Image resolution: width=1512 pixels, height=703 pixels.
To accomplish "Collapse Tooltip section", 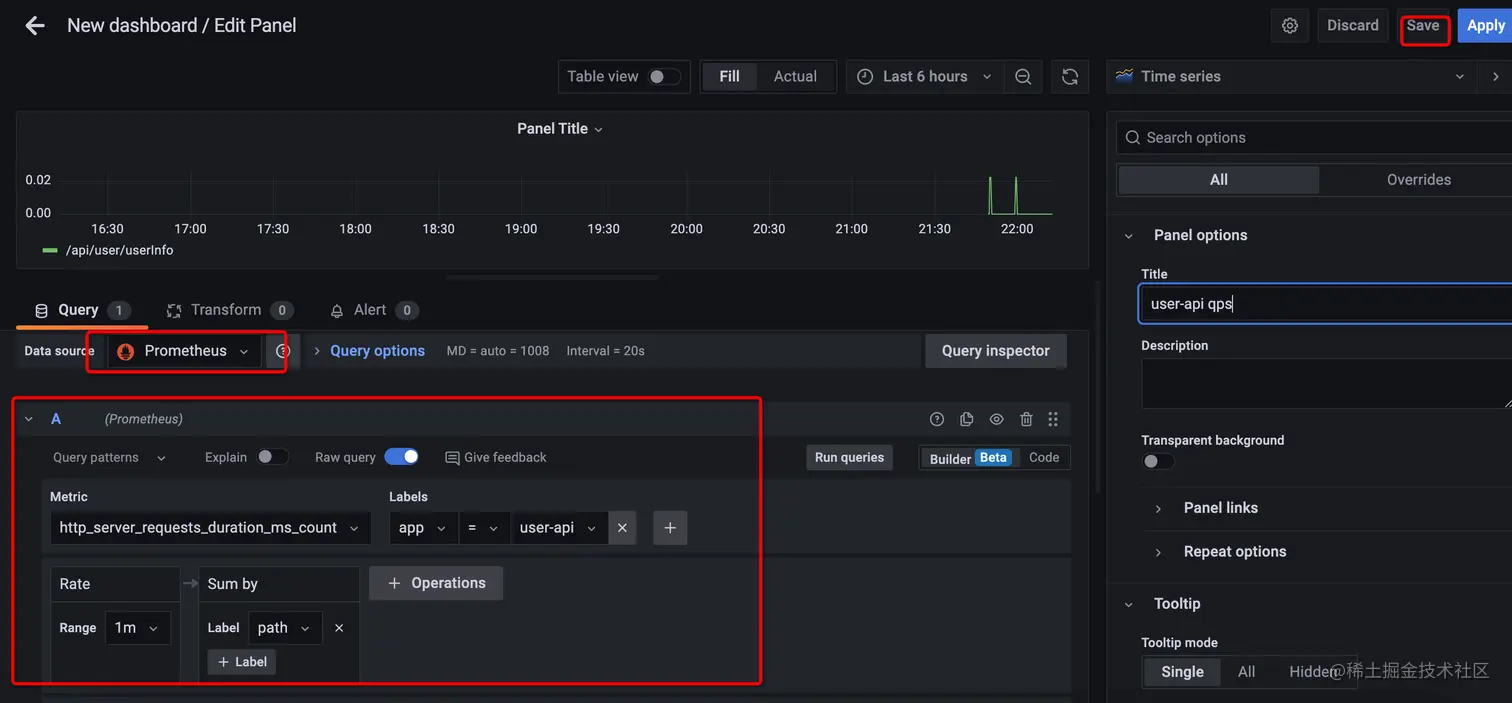I will (1128, 604).
